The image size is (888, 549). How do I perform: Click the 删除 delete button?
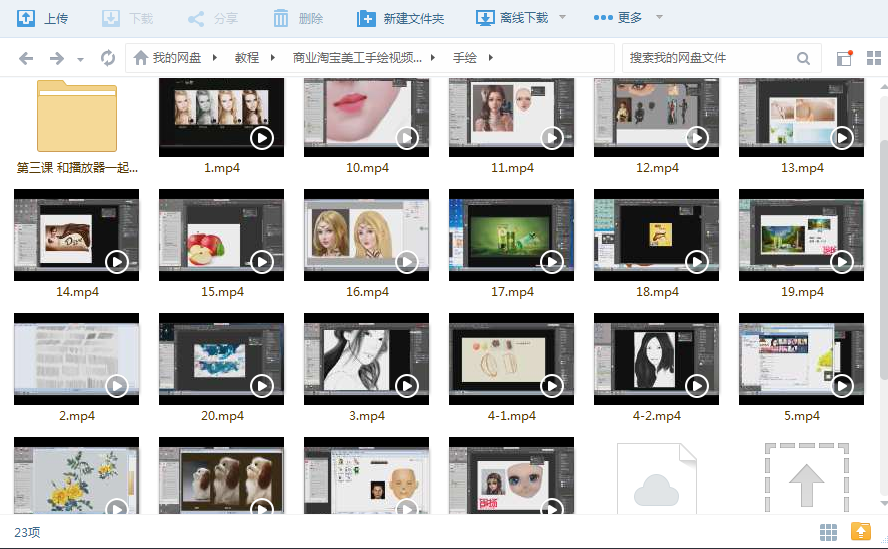click(298, 18)
